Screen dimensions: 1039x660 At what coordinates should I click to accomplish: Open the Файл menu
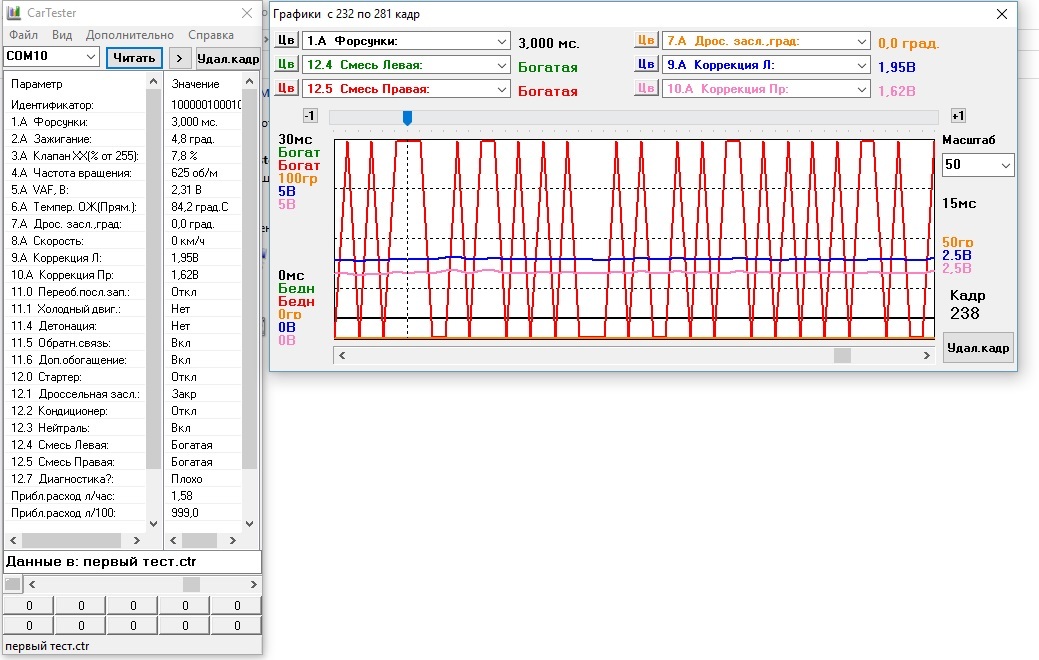23,35
